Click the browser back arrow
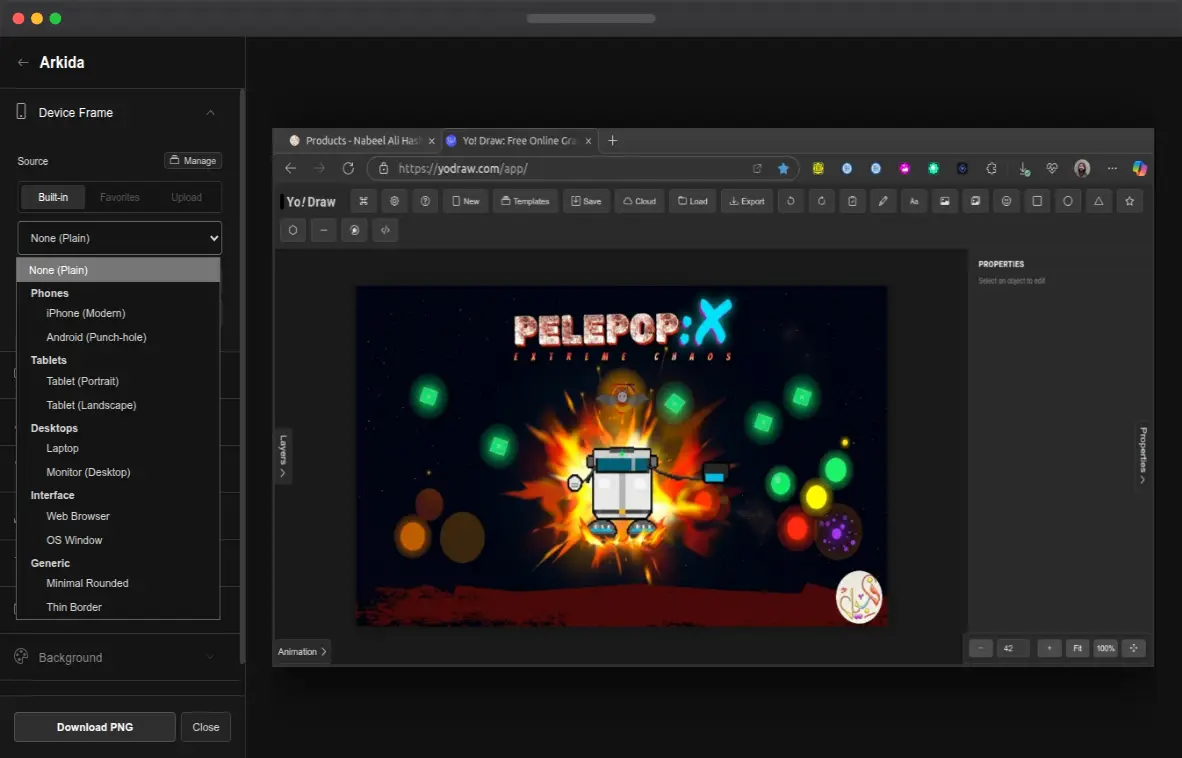 click(290, 168)
